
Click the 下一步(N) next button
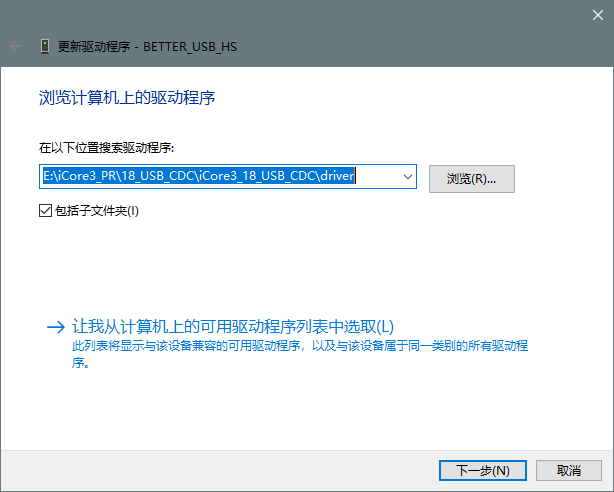coord(483,470)
